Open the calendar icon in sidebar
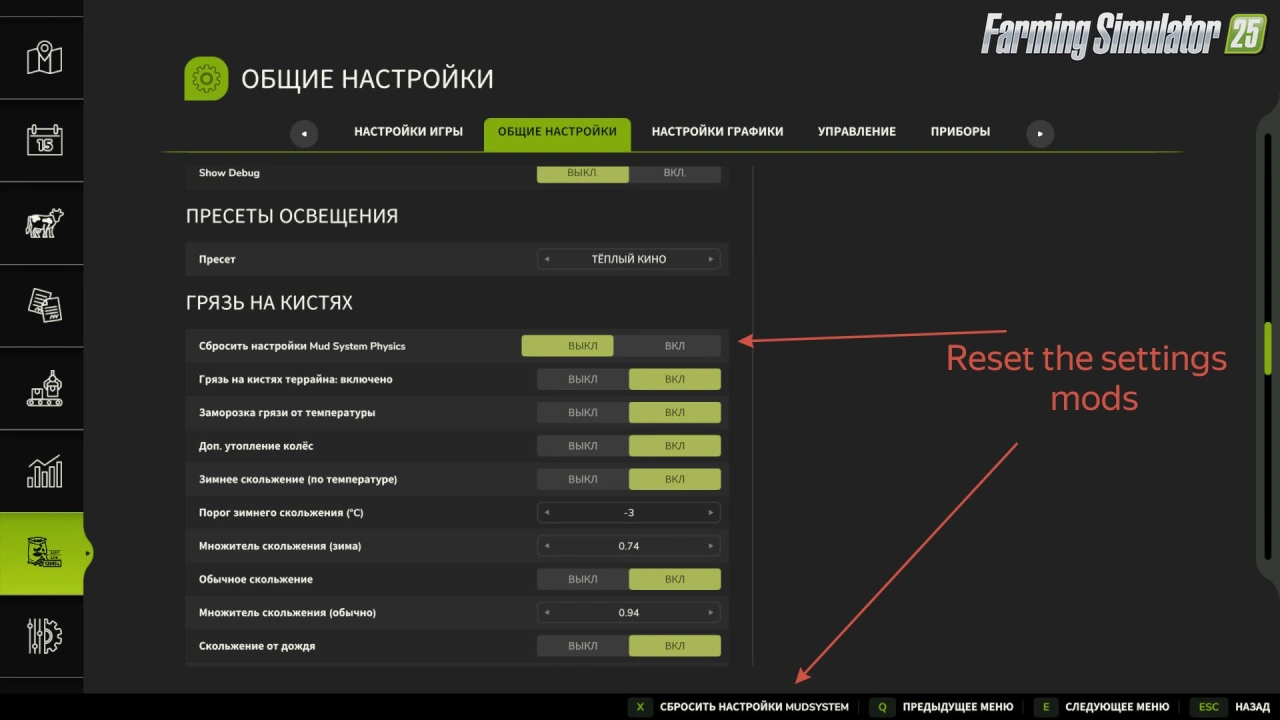Viewport: 1280px width, 720px height. (43, 140)
